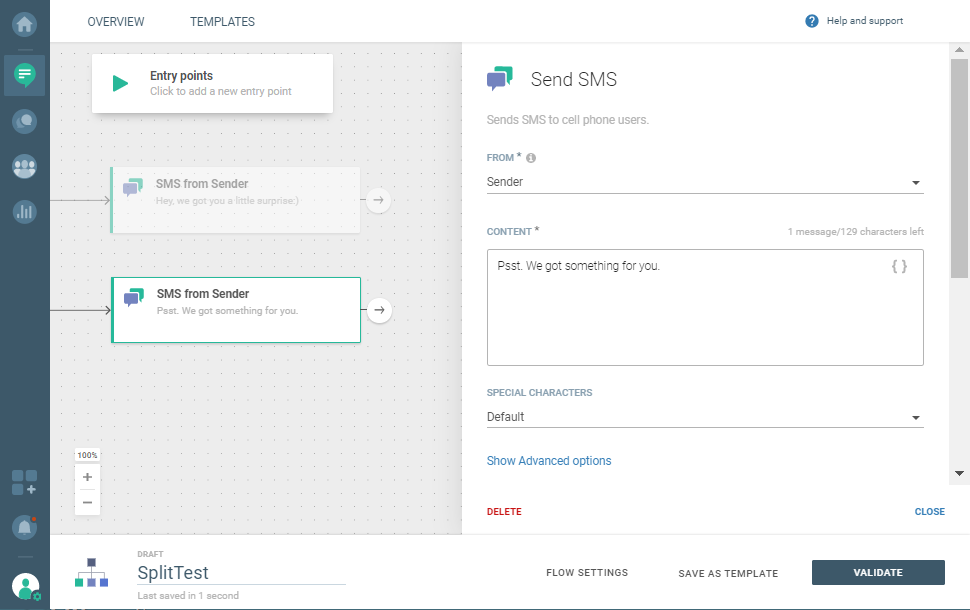Open the user account avatar icon
Viewport: 970px width, 610px height.
point(25,586)
